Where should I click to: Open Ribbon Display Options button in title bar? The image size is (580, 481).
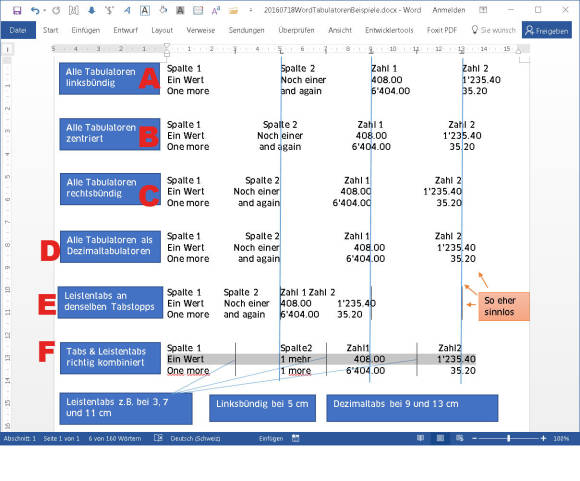(483, 10)
